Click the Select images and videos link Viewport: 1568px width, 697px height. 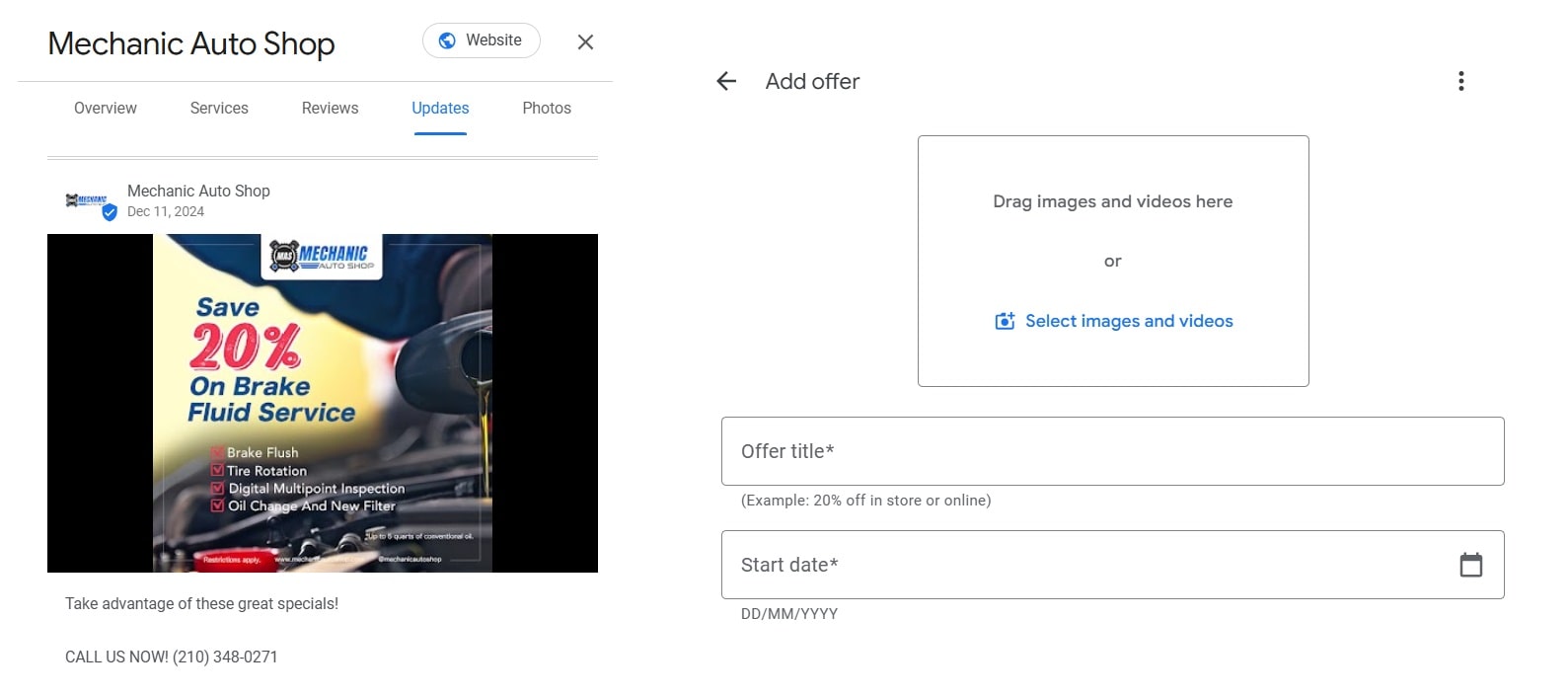tap(1129, 321)
